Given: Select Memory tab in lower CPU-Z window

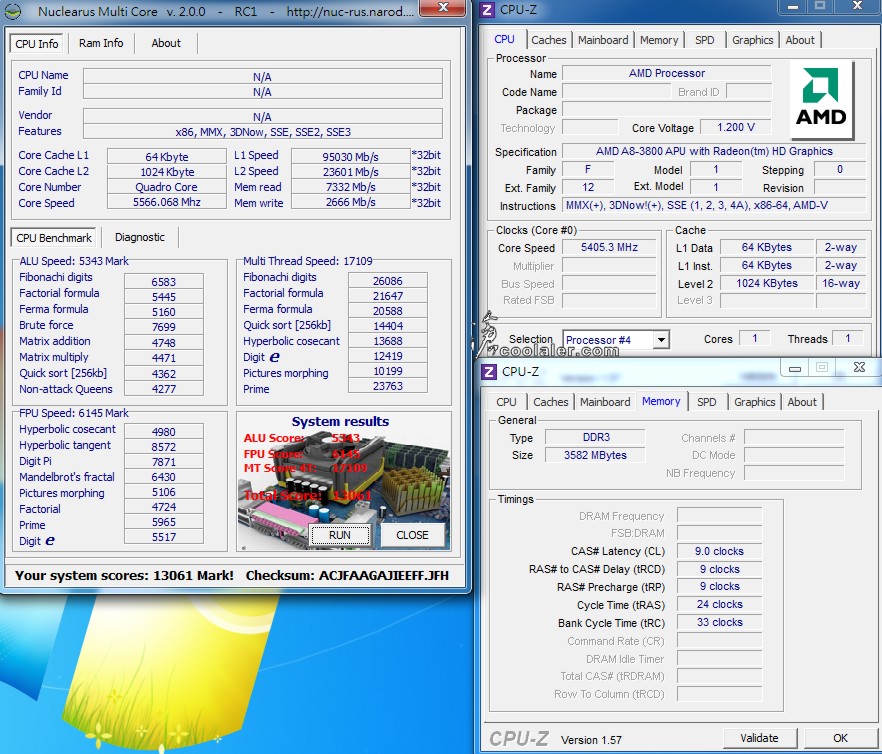Looking at the screenshot, I should (662, 401).
